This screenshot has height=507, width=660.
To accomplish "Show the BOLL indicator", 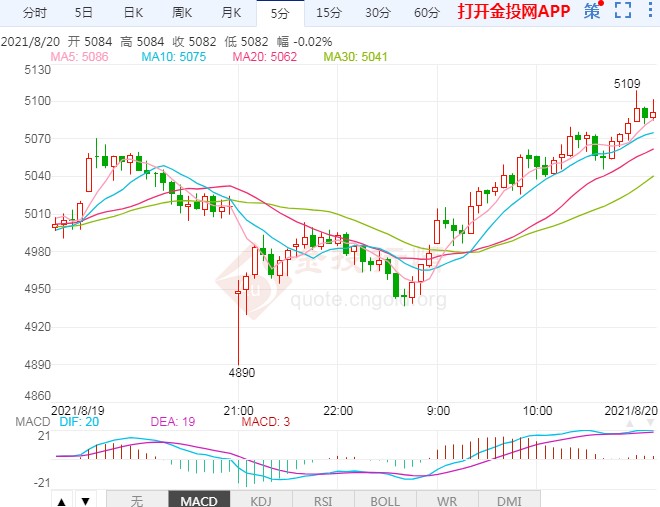I will pyautogui.click(x=384, y=500).
